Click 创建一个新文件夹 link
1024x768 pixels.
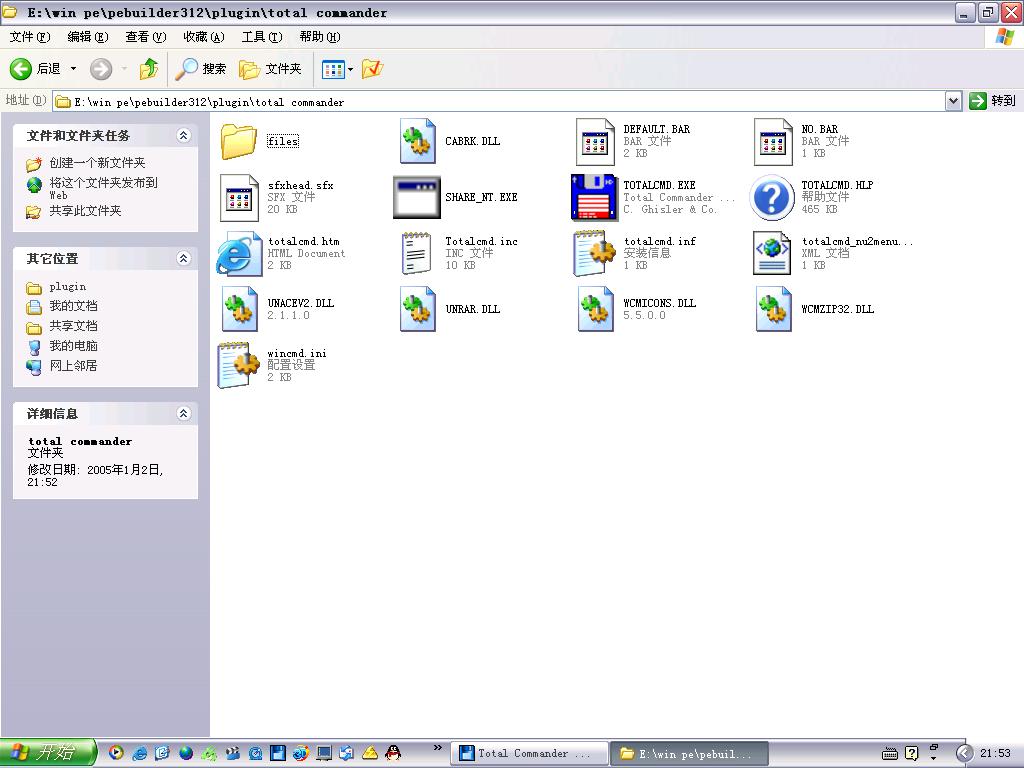(x=97, y=163)
